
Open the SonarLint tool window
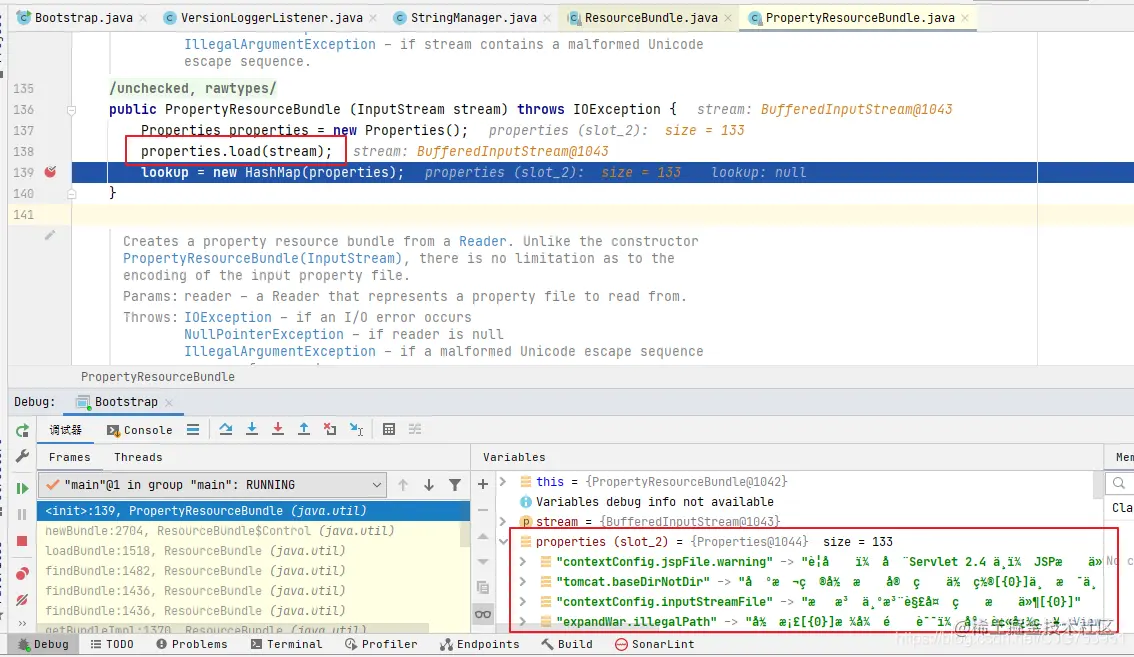tap(655, 644)
